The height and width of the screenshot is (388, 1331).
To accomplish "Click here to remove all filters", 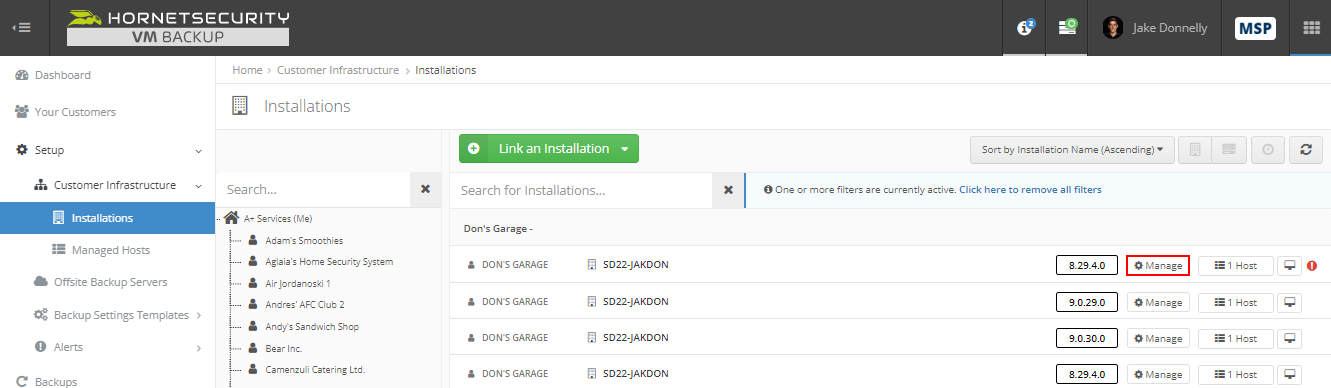I will [x=1030, y=190].
